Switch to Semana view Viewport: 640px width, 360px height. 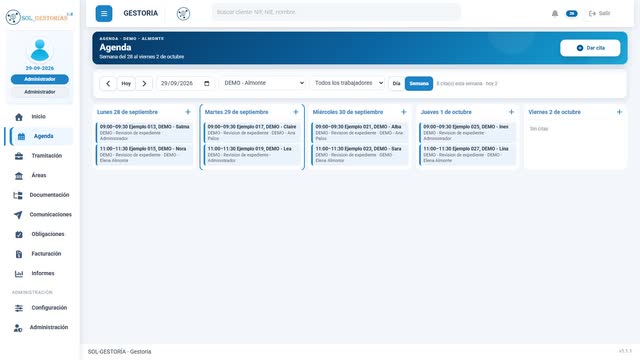pyautogui.click(x=419, y=84)
